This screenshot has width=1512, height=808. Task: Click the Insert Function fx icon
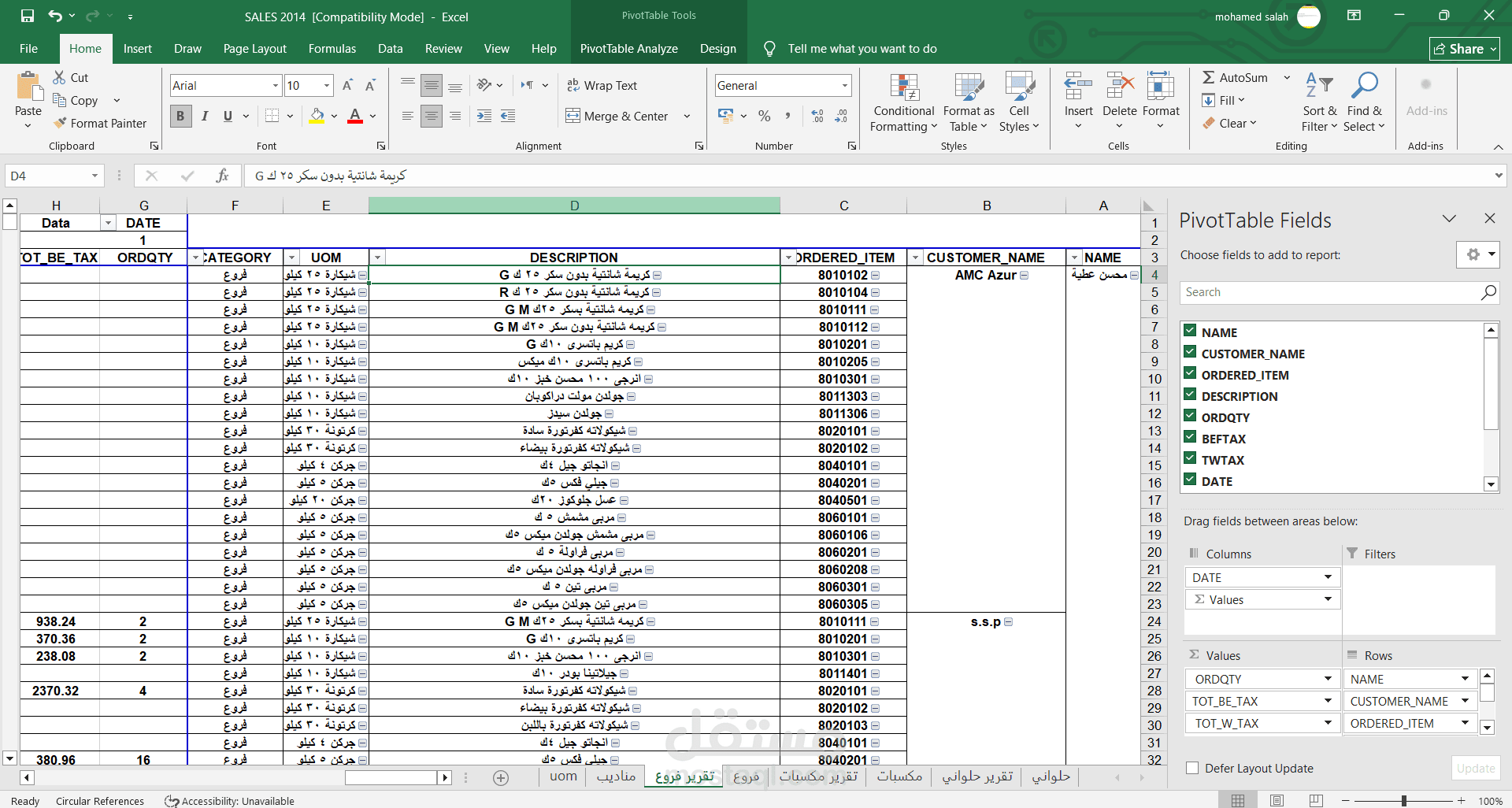coord(223,176)
